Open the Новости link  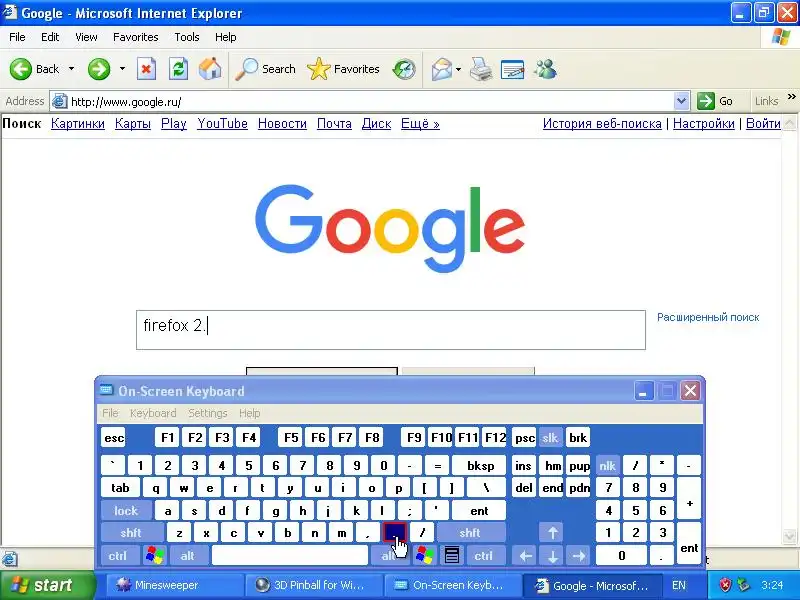tap(282, 123)
